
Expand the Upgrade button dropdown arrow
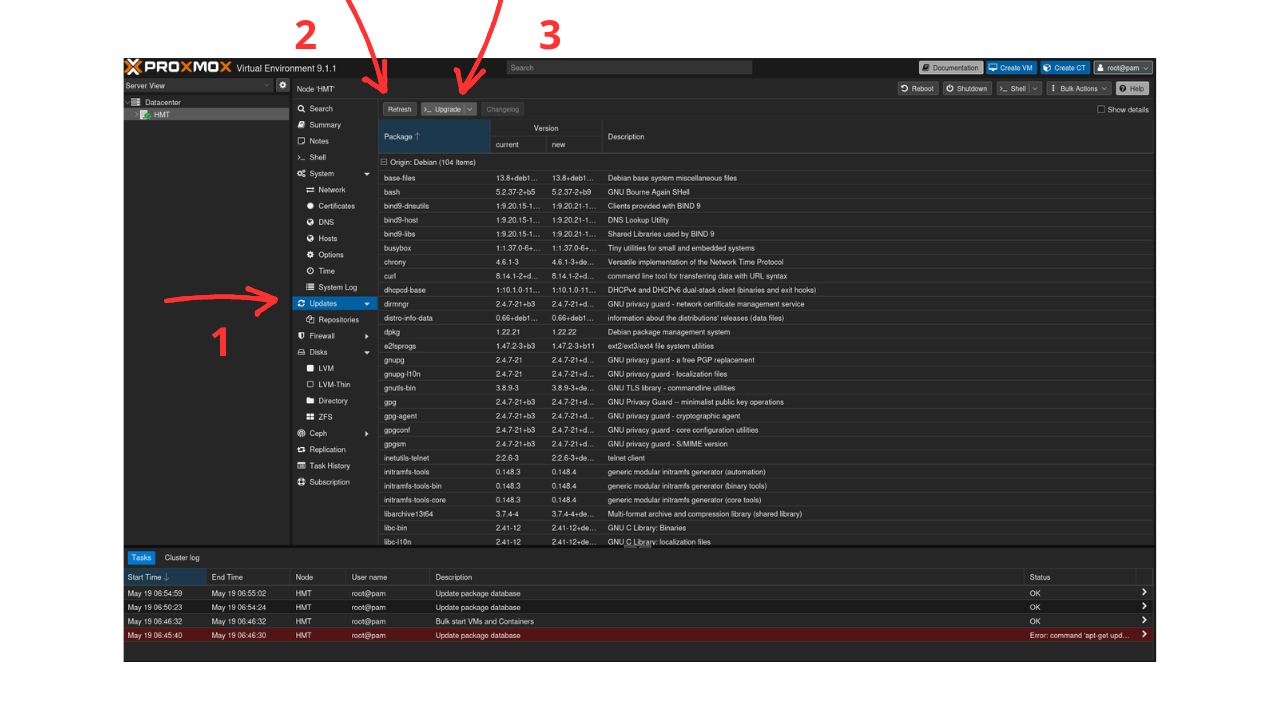click(x=470, y=109)
